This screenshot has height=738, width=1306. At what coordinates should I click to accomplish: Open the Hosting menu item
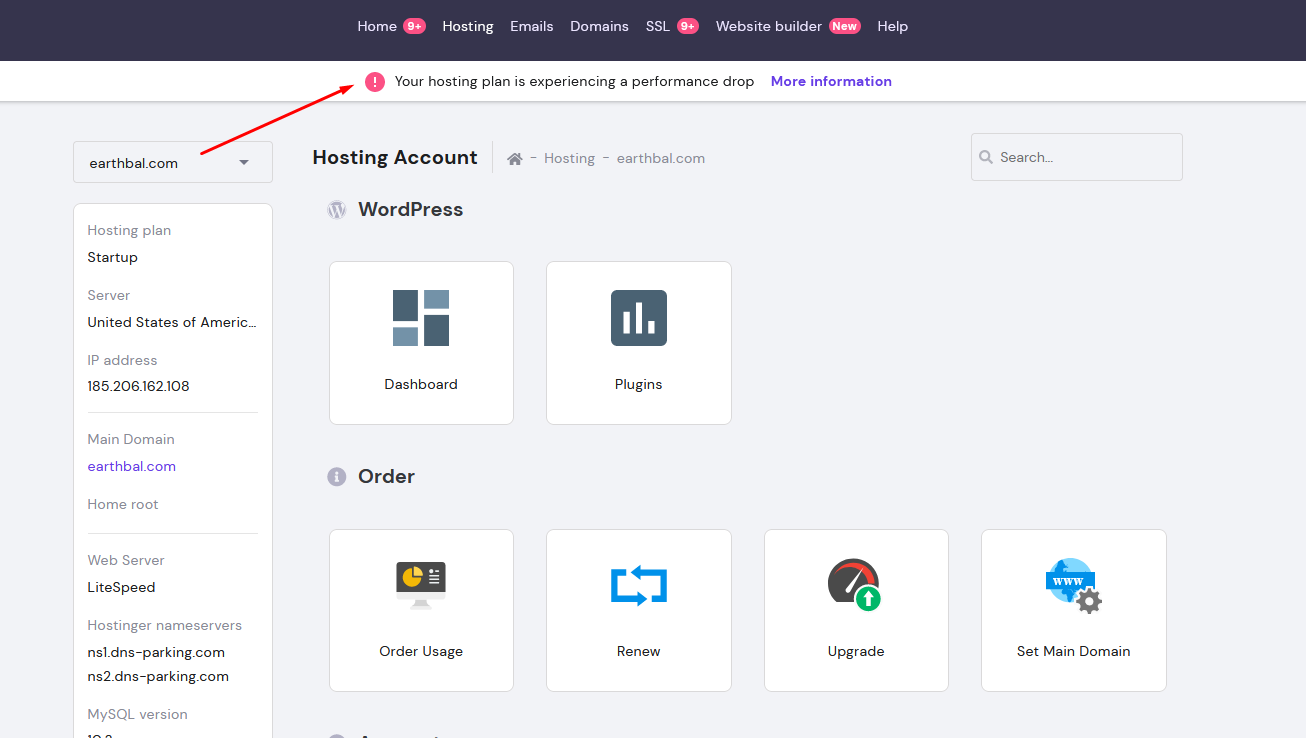coord(468,27)
